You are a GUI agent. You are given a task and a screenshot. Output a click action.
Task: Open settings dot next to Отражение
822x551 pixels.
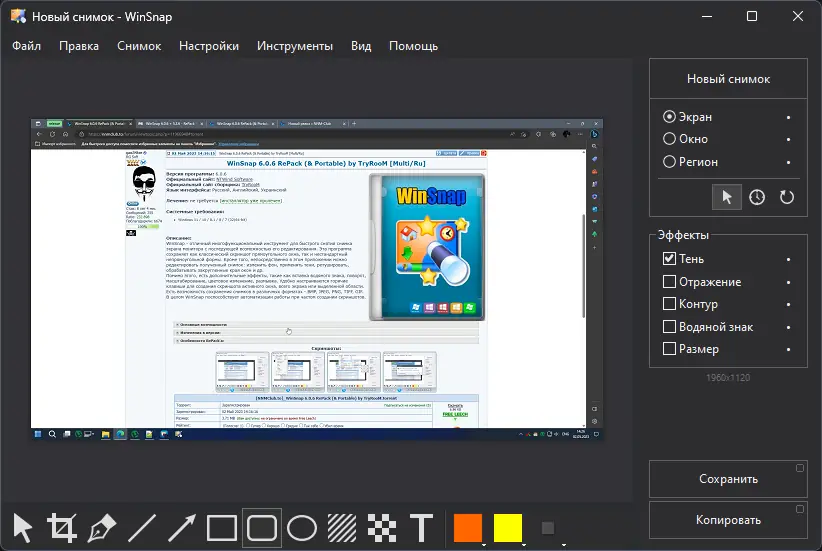tap(788, 283)
